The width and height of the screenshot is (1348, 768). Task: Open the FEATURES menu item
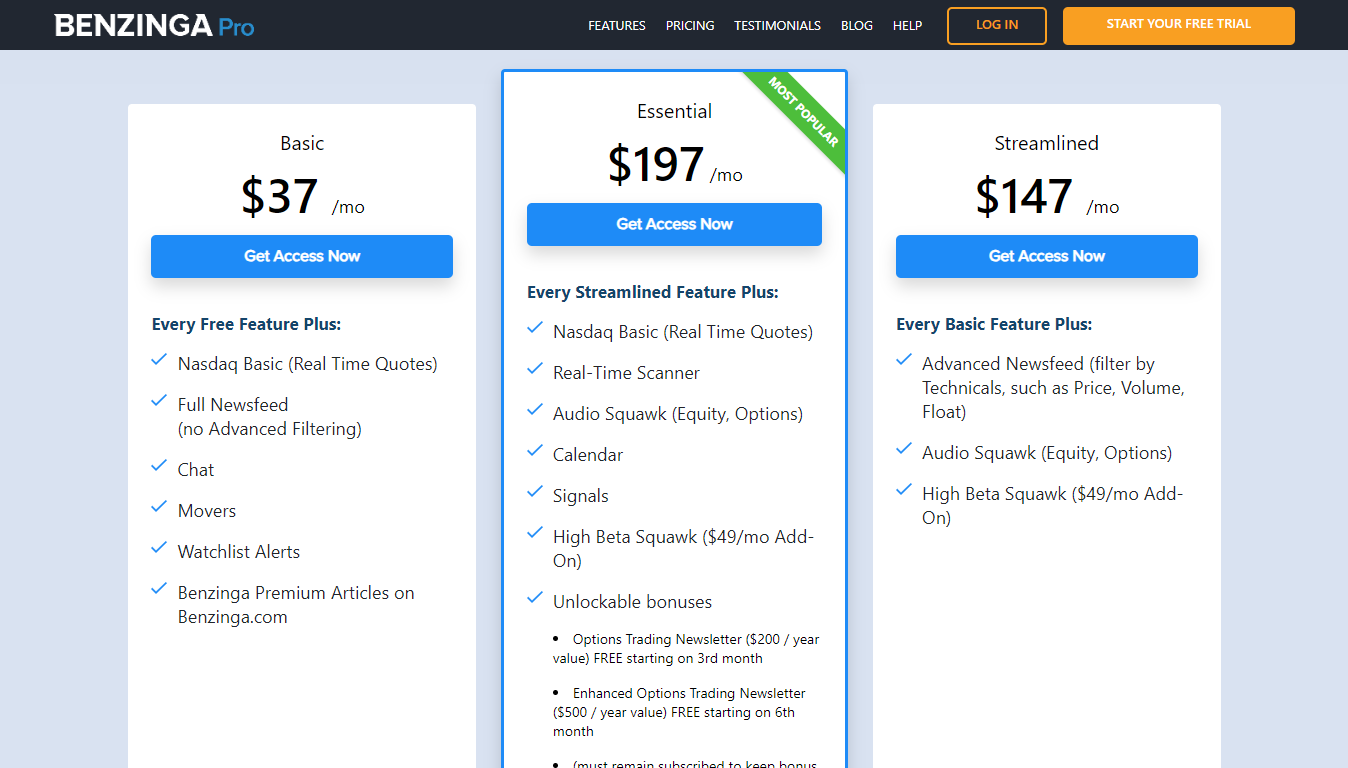616,25
